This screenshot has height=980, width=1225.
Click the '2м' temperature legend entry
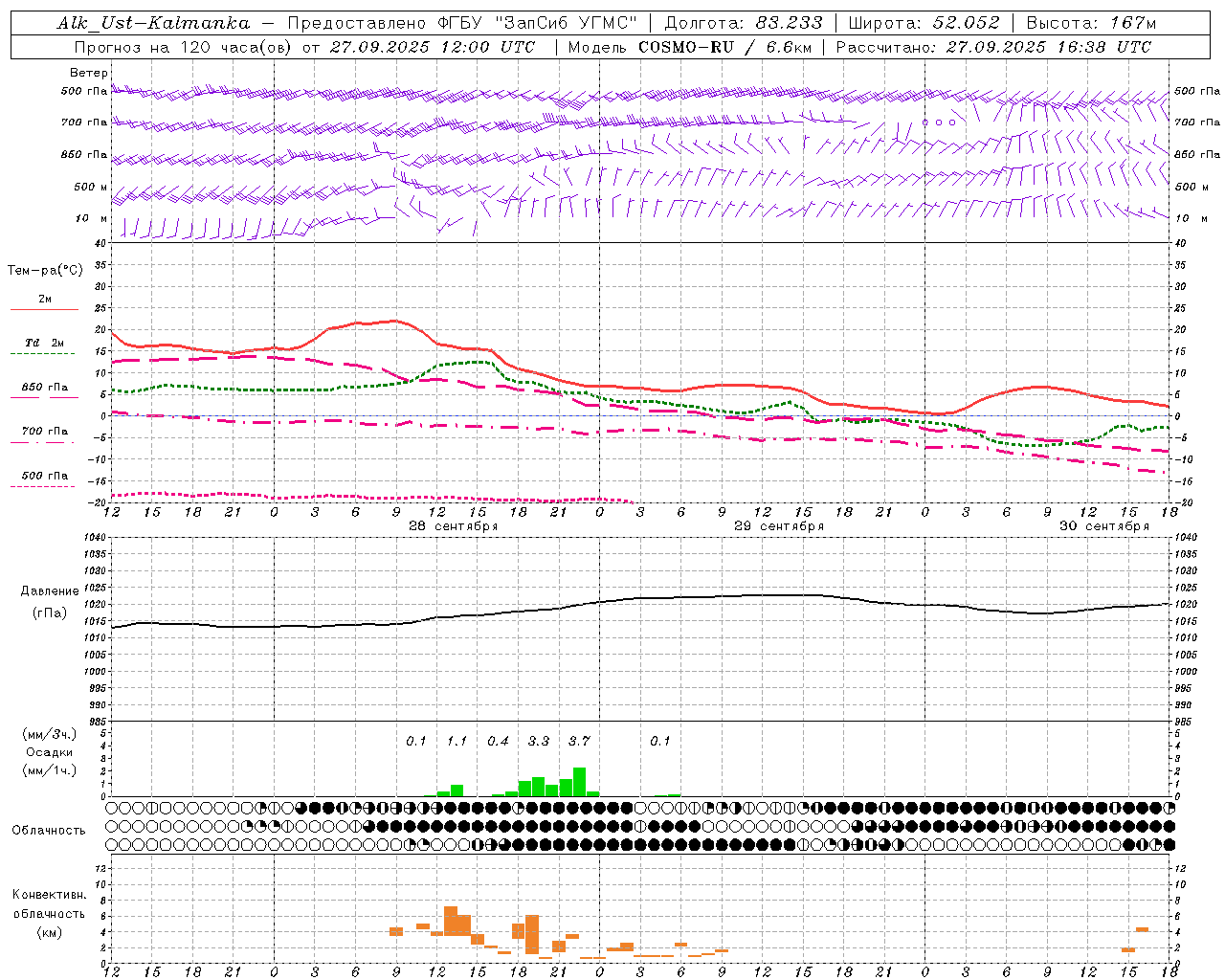point(45,300)
